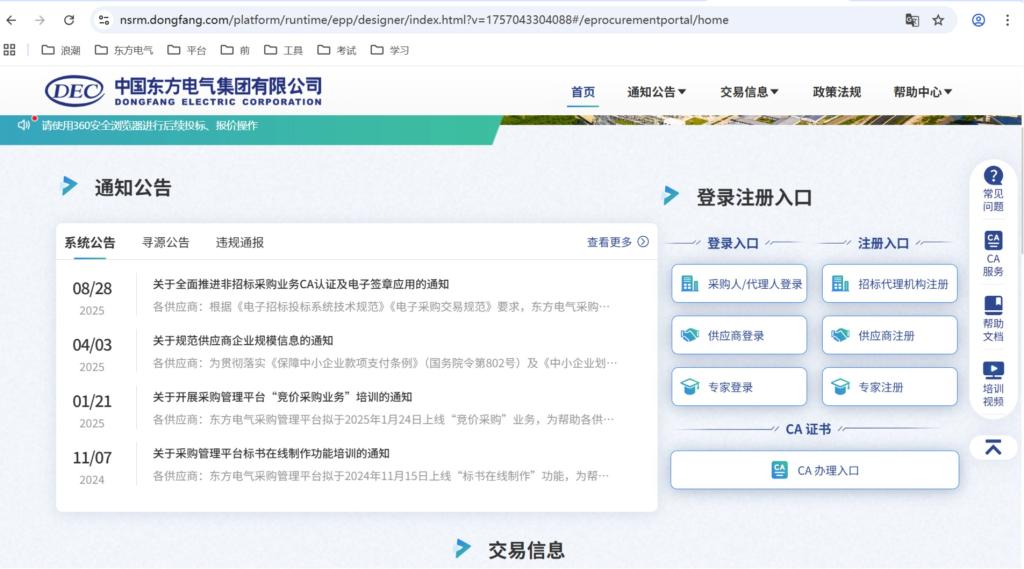
Task: Expand the 帮助中心 navigation dropdown
Action: tap(922, 92)
